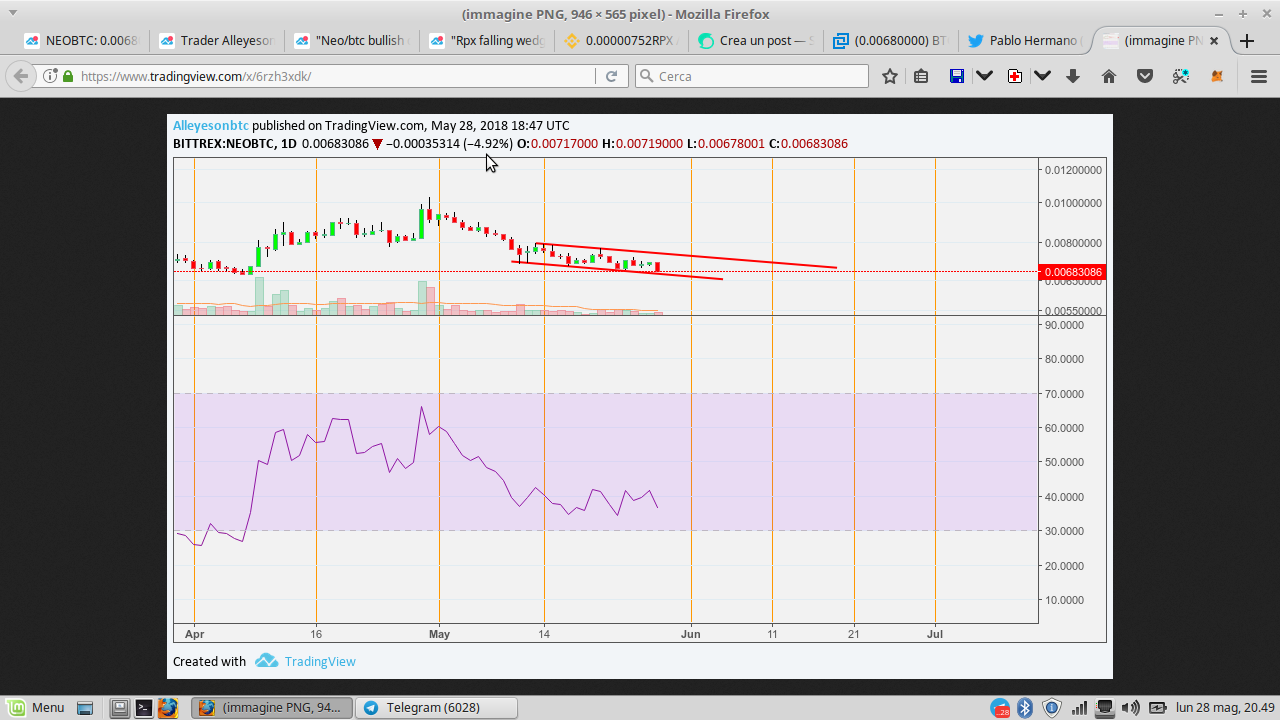Switch to the (0.00680000) BT tab
1280x720 pixels.
[890, 41]
